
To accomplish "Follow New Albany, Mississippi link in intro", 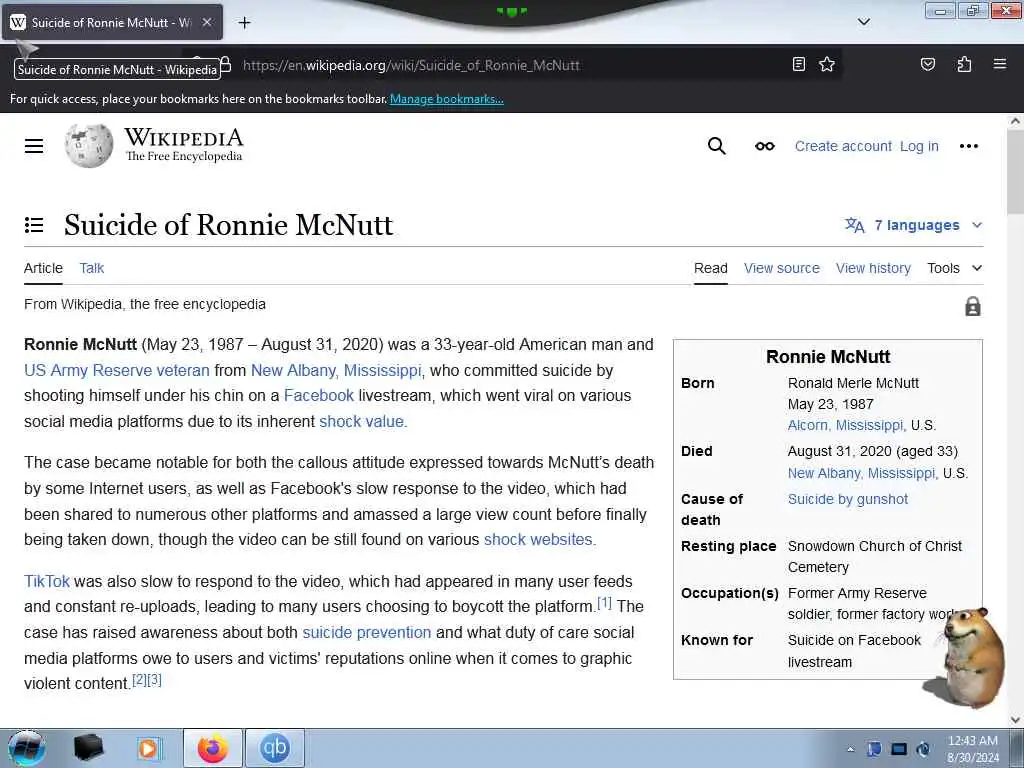I will 336,370.
